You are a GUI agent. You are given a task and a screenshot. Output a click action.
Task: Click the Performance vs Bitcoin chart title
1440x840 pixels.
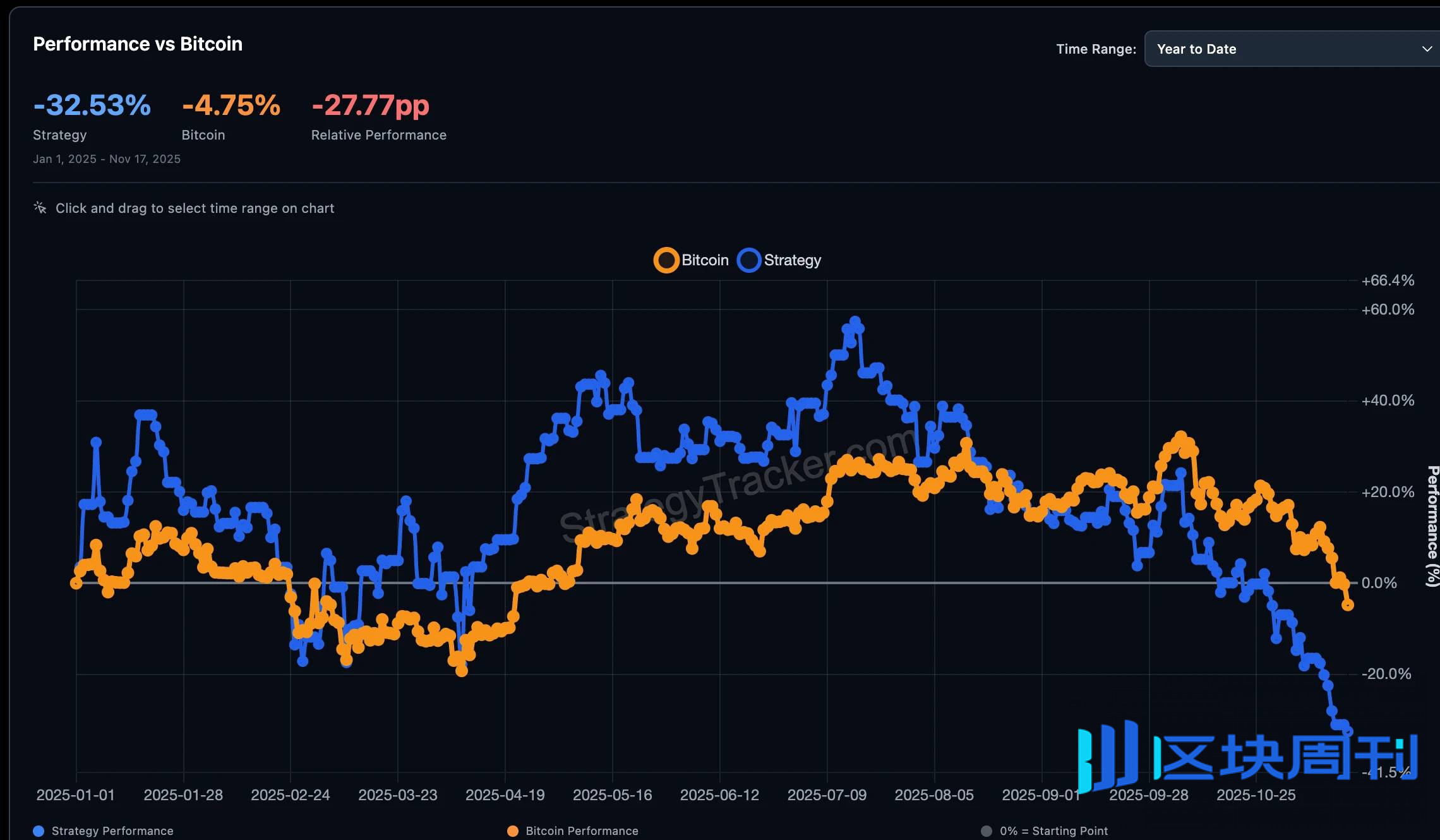coord(138,44)
